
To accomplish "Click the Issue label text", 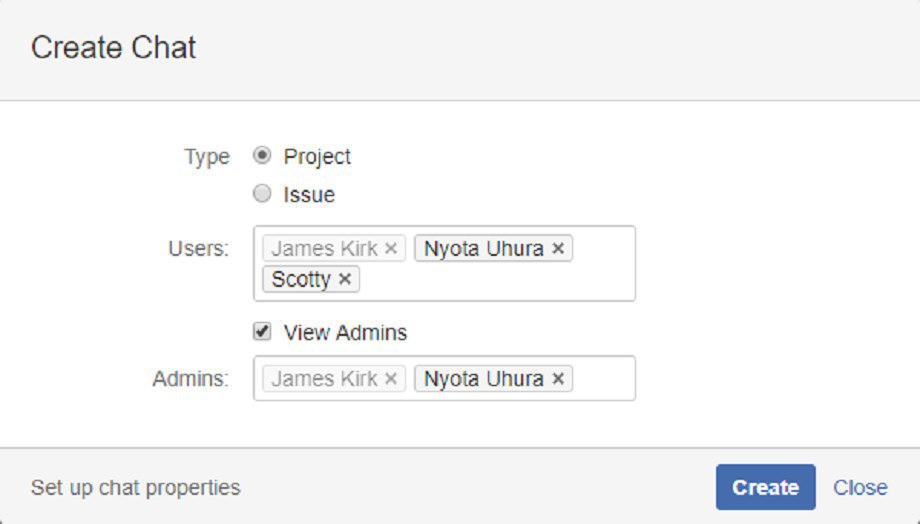I will tap(309, 195).
